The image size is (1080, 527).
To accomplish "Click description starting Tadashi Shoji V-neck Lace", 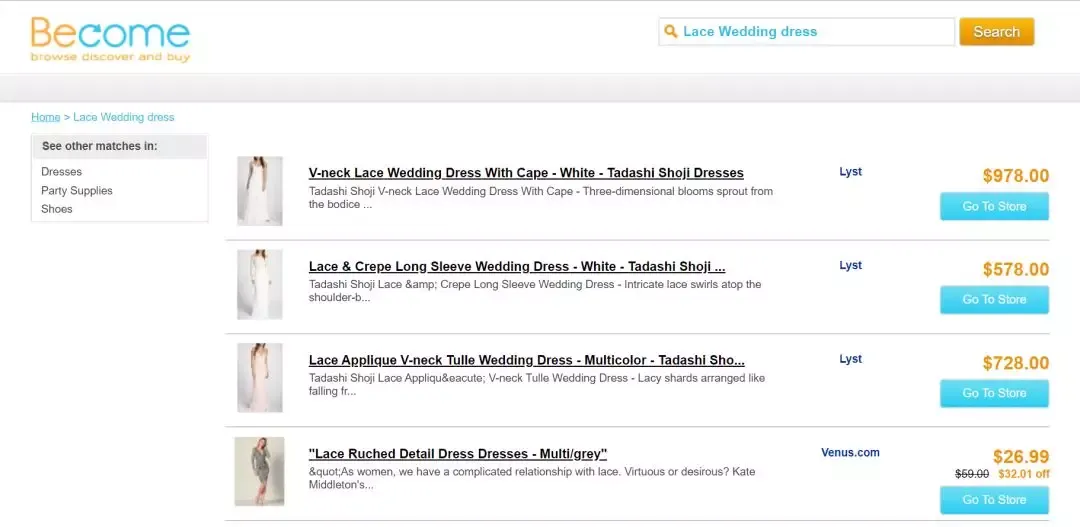I will click(x=541, y=198).
